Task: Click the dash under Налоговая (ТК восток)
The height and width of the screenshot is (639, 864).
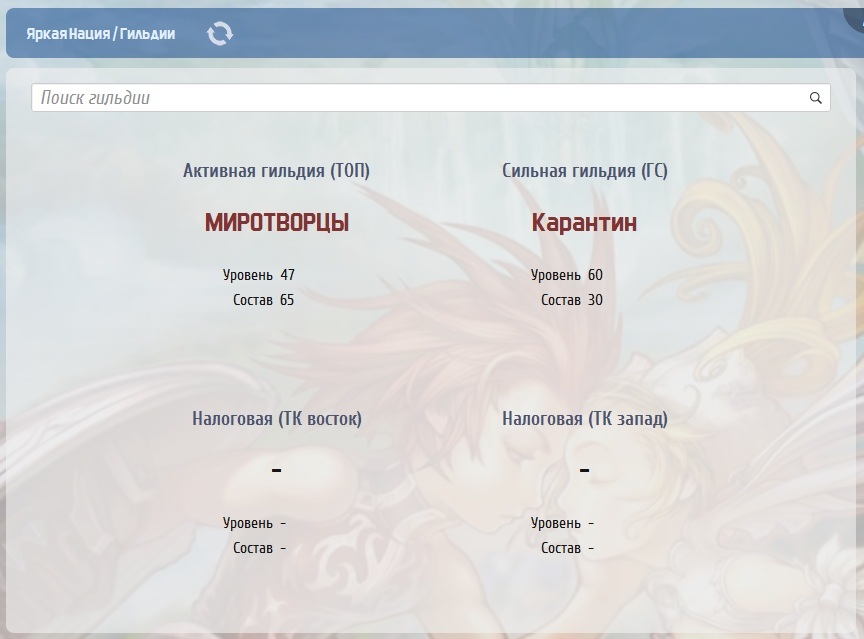Action: point(277,470)
